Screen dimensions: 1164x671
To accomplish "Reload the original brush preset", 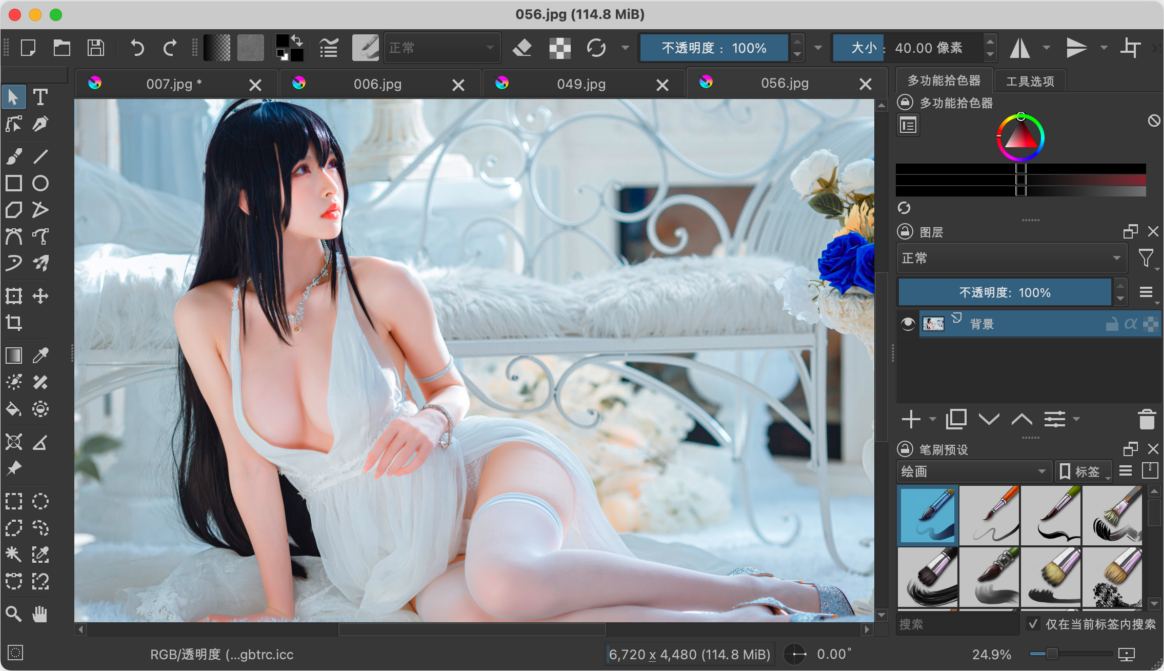I will point(596,48).
